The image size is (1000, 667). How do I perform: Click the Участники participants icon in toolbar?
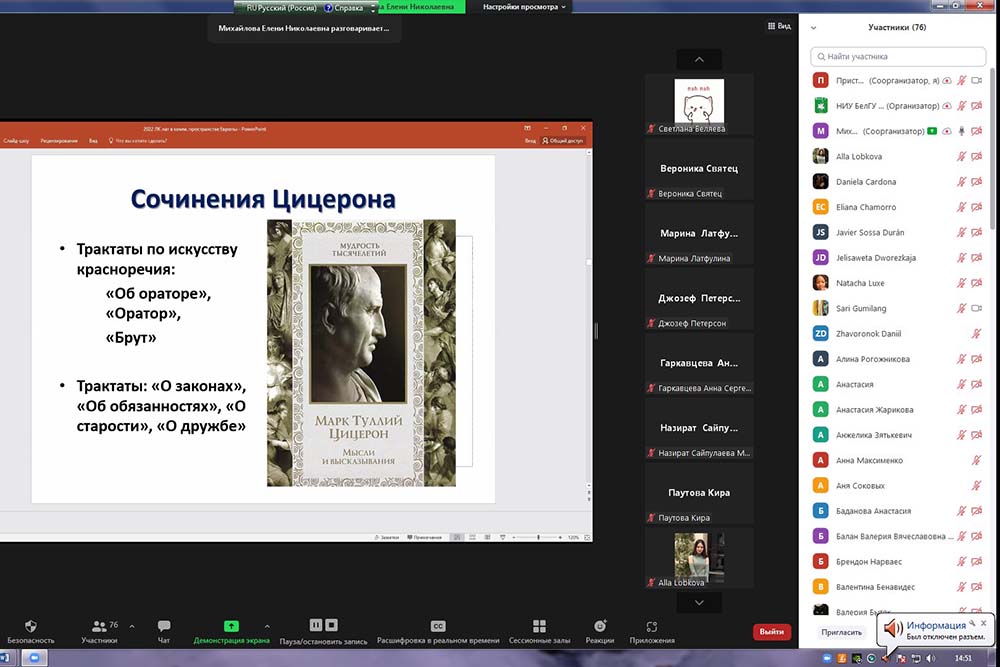pyautogui.click(x=100, y=626)
